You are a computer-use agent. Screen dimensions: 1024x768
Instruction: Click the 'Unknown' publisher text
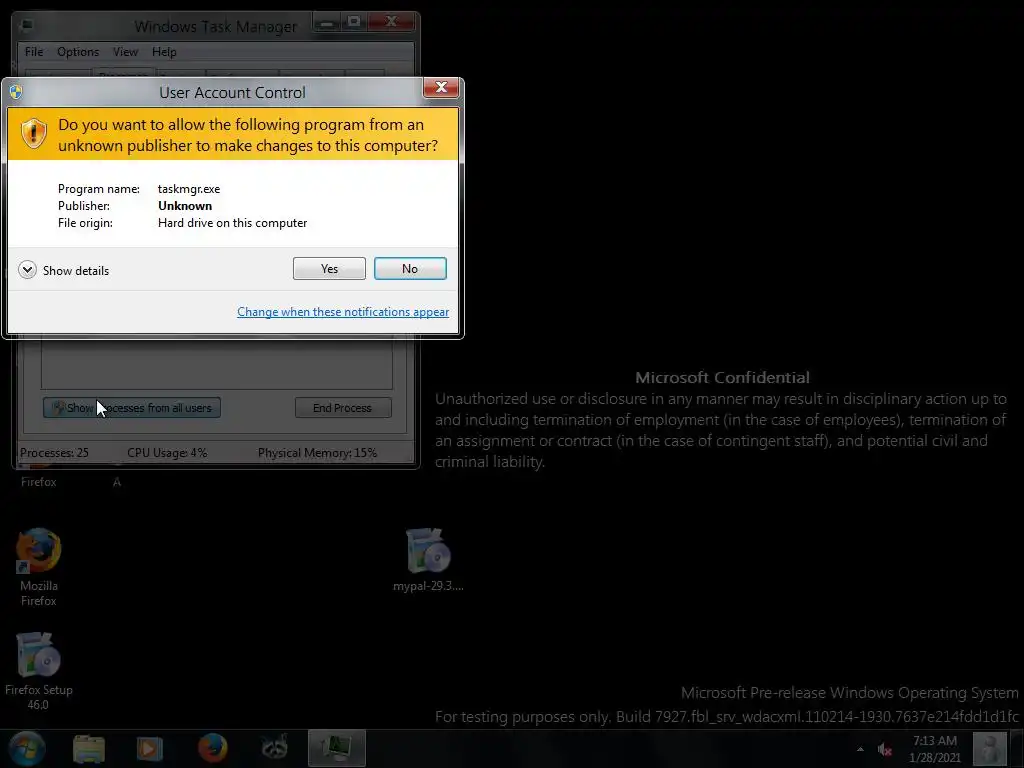pos(185,206)
